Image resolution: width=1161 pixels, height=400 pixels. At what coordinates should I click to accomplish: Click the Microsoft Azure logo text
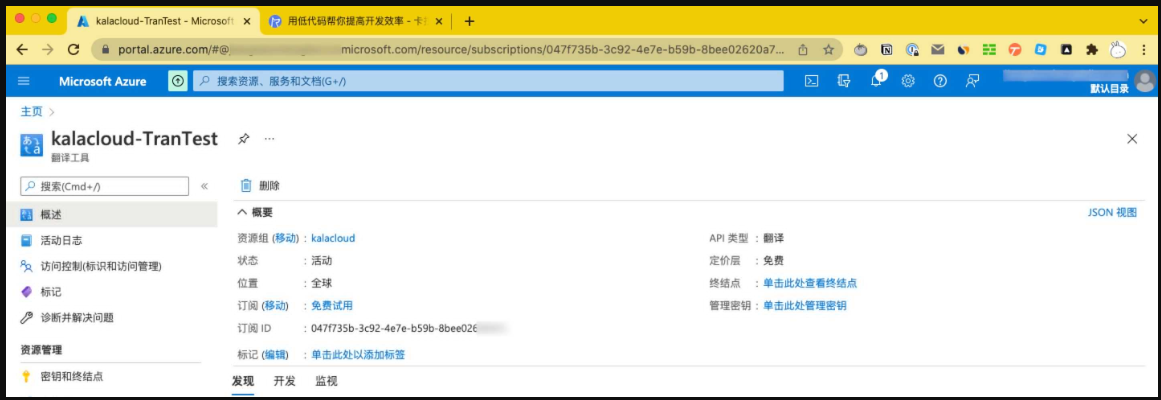pyautogui.click(x=103, y=81)
